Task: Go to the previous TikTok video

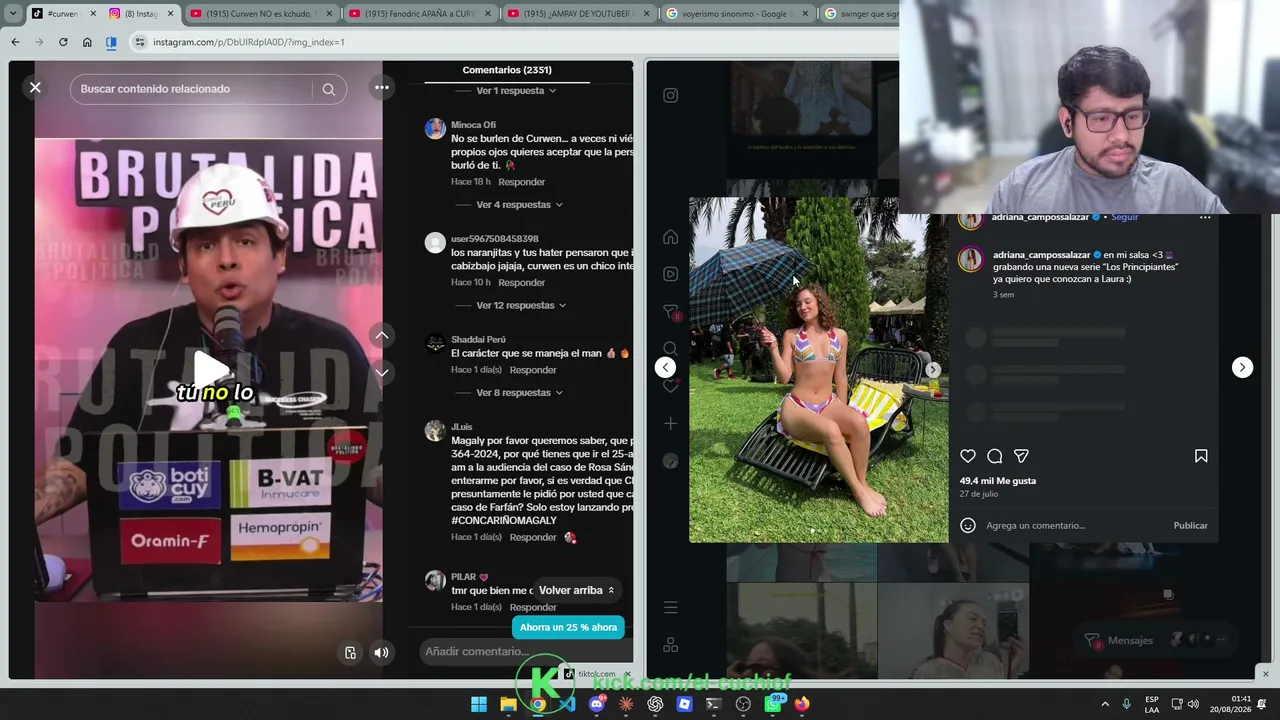Action: [381, 336]
